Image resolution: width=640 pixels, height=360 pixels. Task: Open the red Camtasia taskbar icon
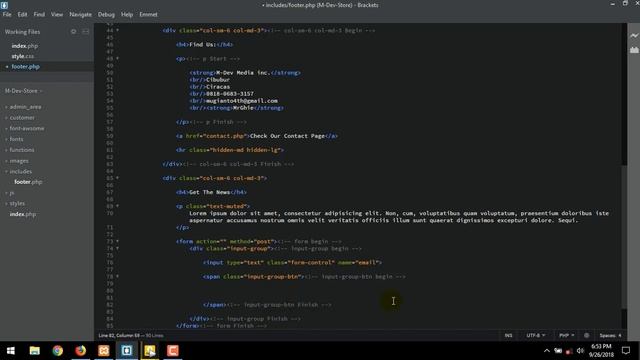(x=173, y=351)
